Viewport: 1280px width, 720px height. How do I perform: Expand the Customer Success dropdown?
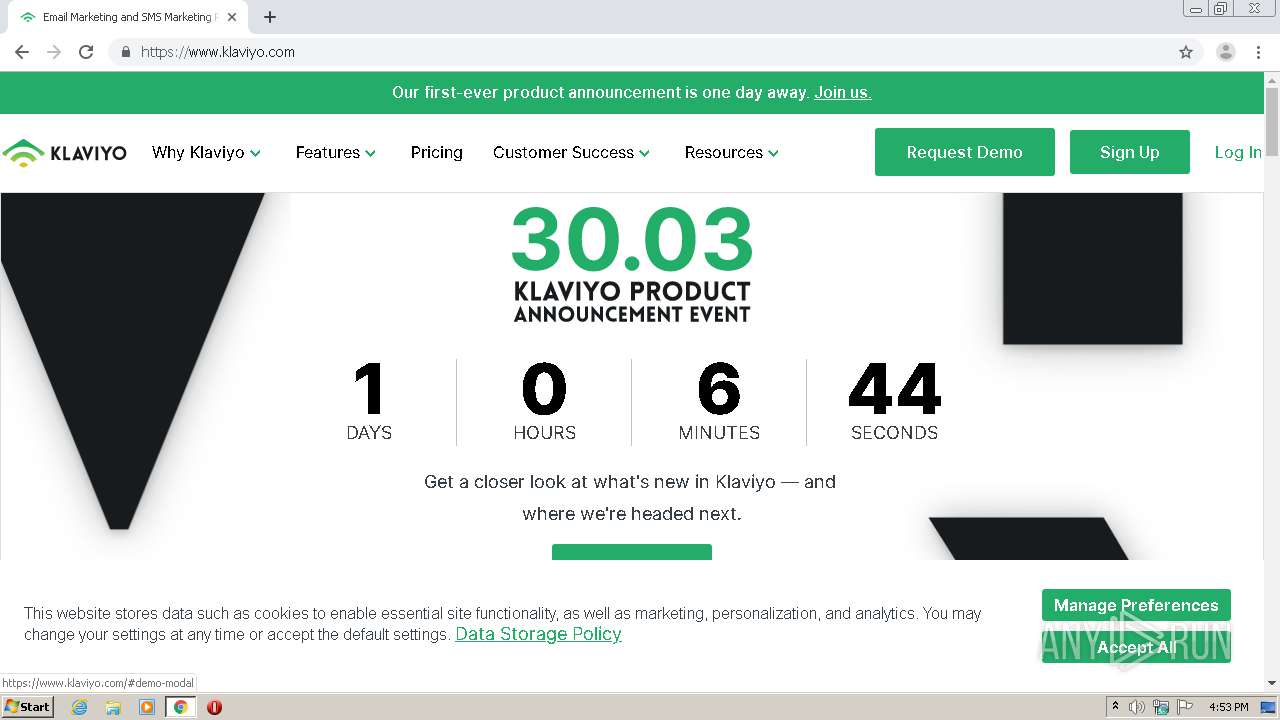coord(572,153)
